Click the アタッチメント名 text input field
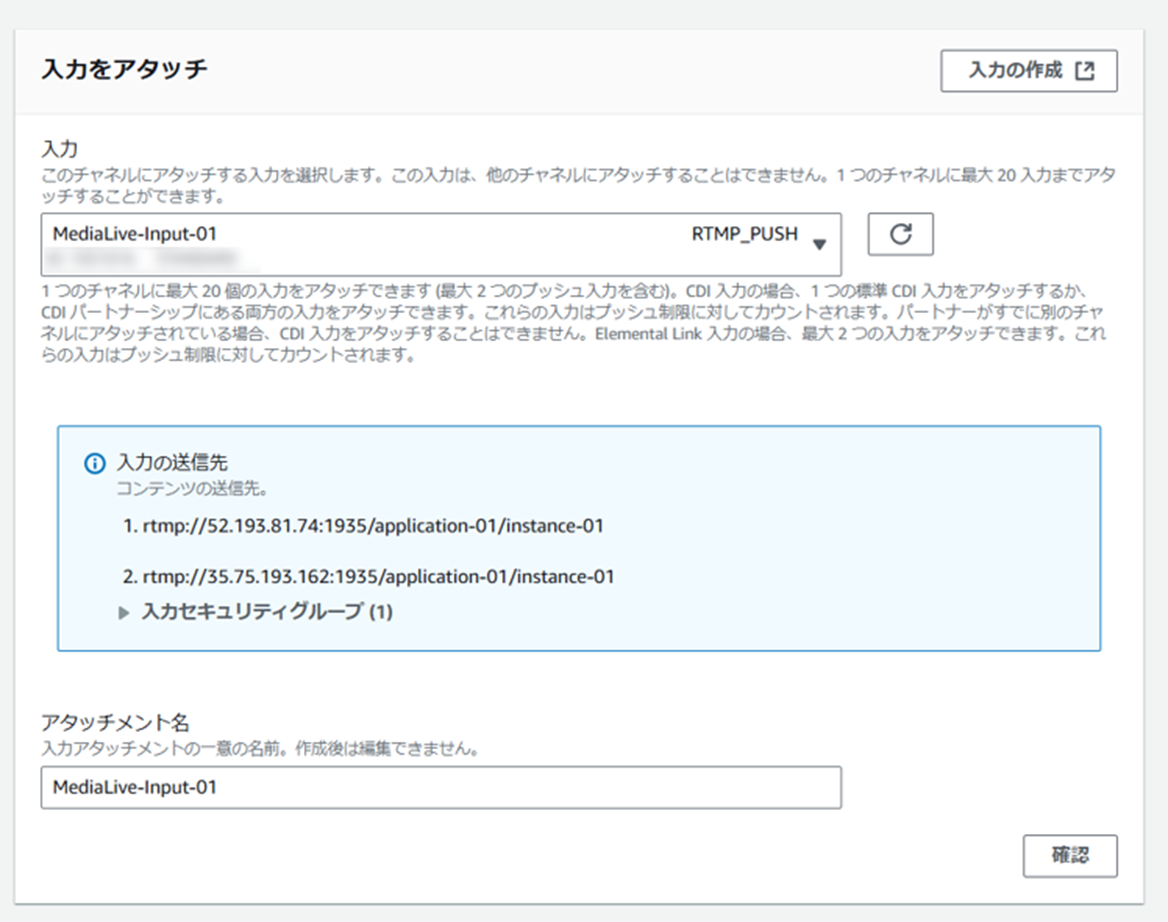The width and height of the screenshot is (1168, 922). (x=440, y=789)
